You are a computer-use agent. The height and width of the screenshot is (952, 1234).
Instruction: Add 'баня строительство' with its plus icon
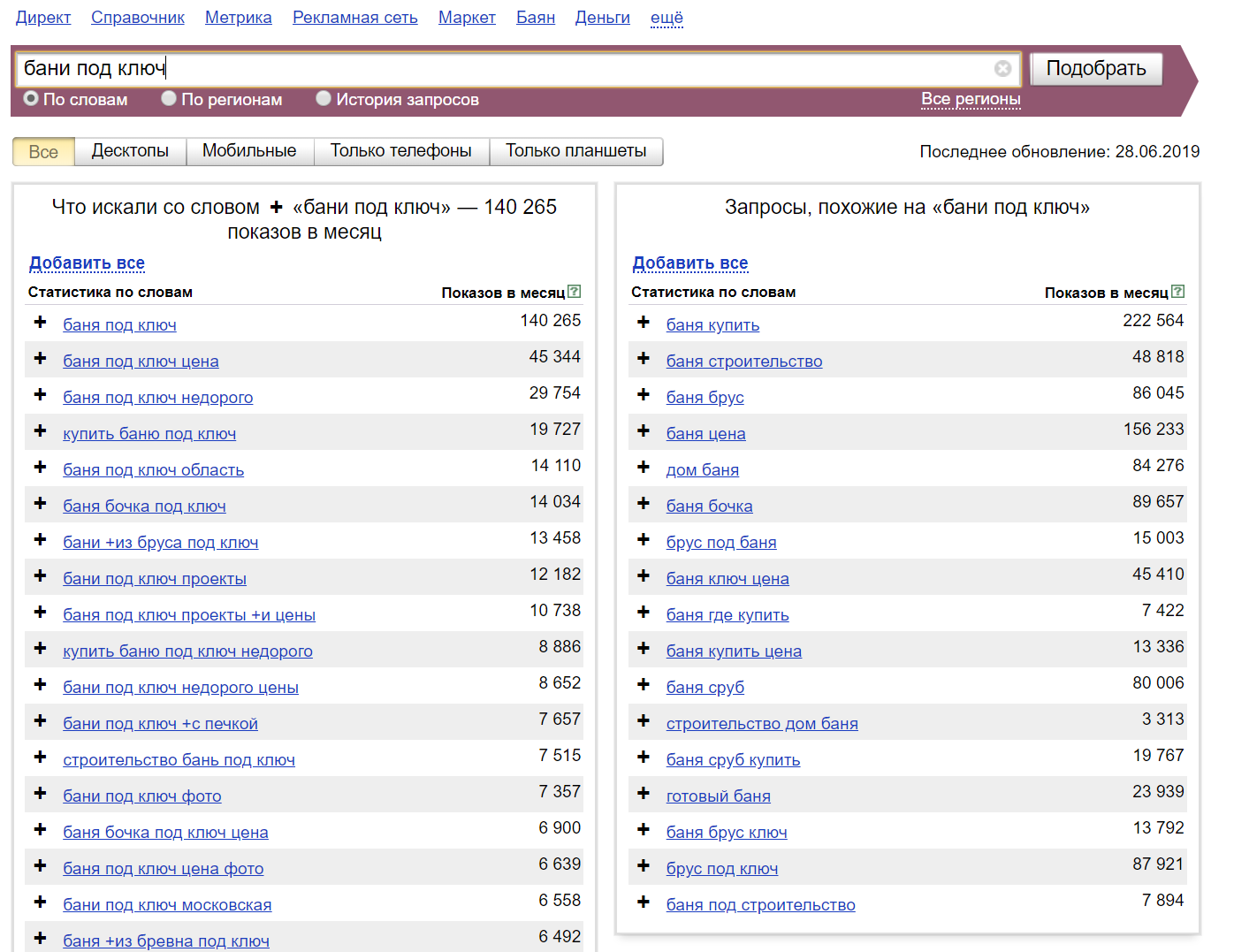click(x=644, y=359)
